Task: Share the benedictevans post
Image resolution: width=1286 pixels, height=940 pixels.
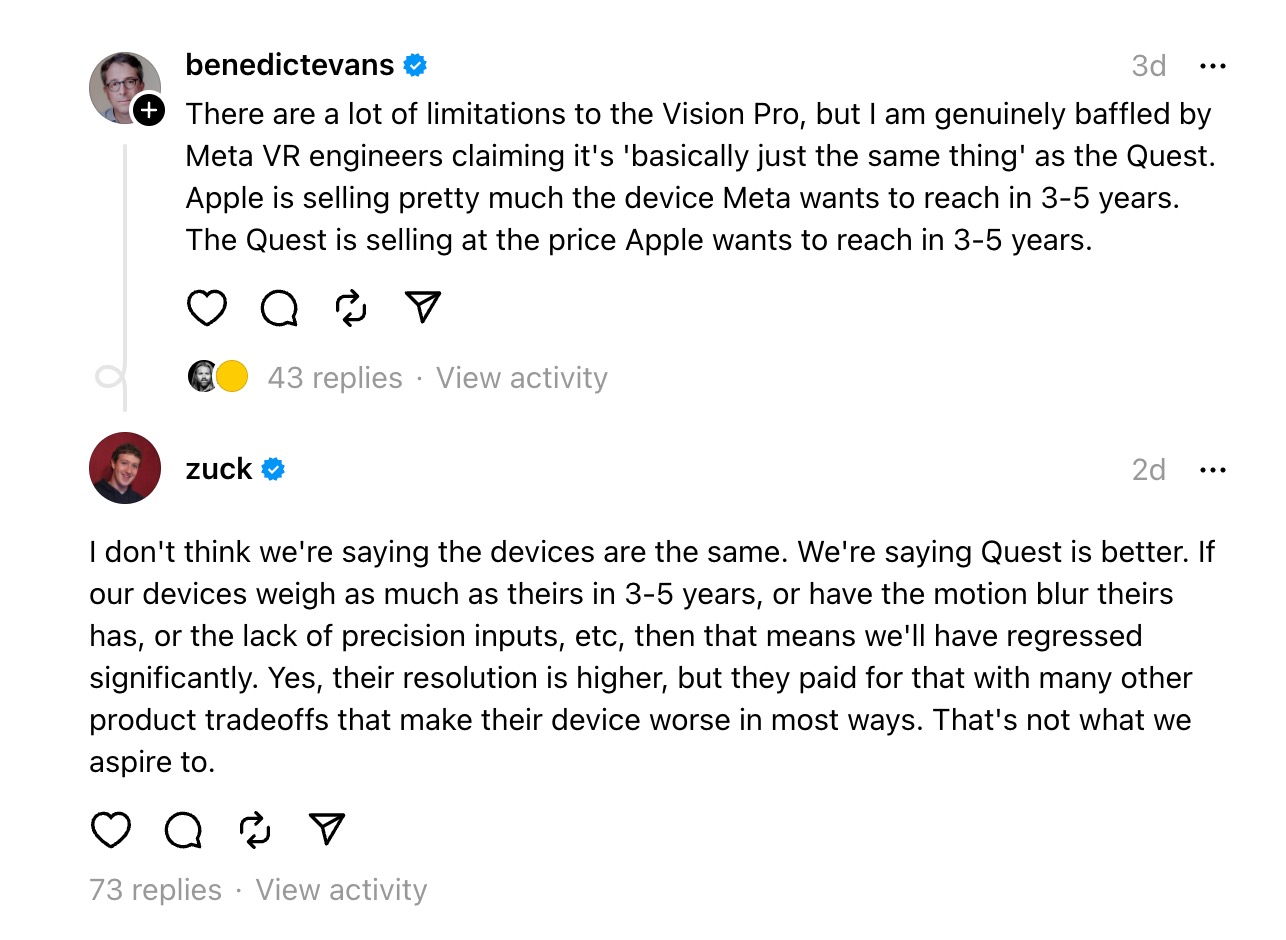Action: pyautogui.click(x=424, y=308)
